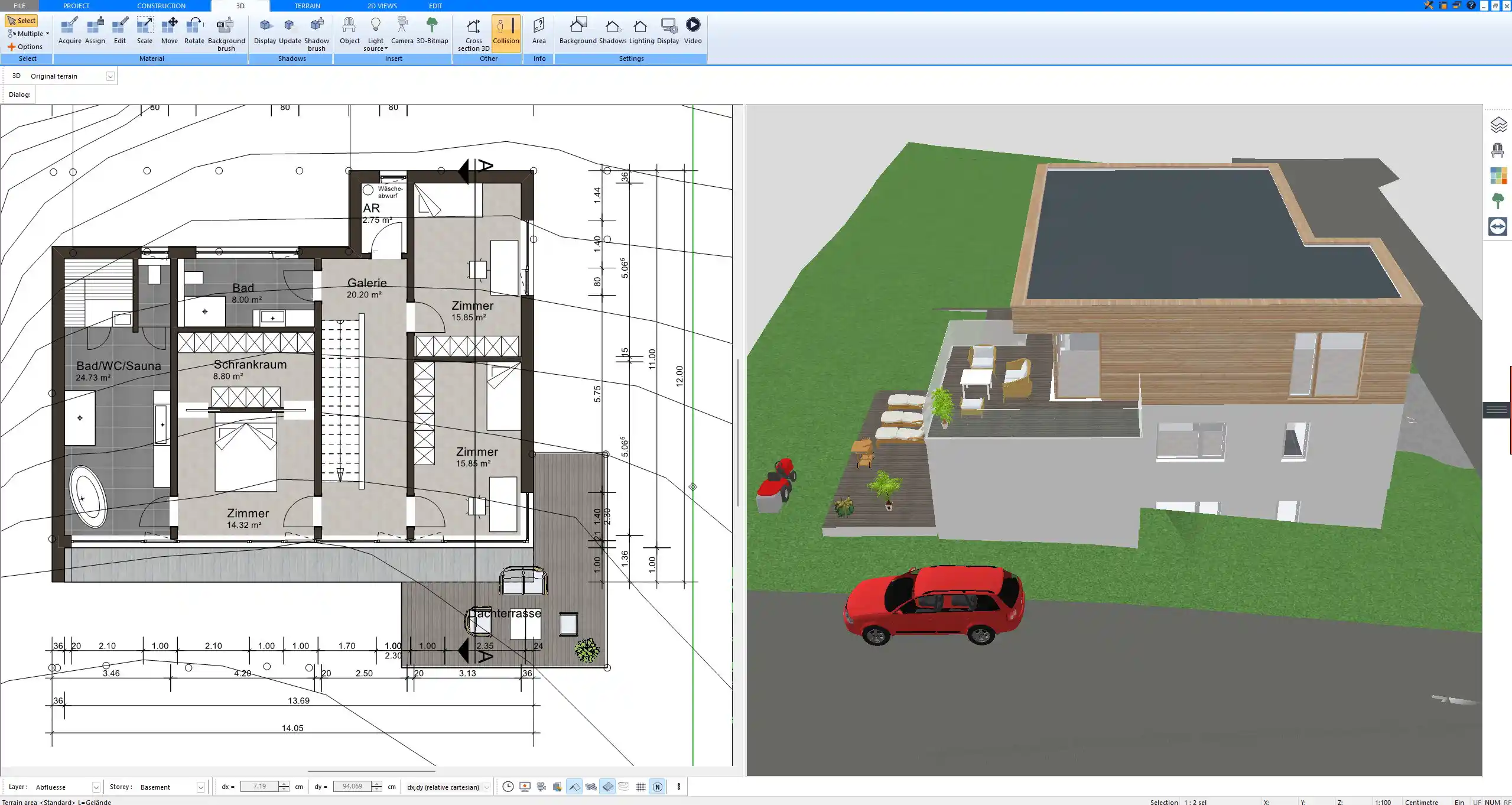Image resolution: width=1512 pixels, height=805 pixels.
Task: Activate the Cross section 3D tool
Action: click(472, 33)
